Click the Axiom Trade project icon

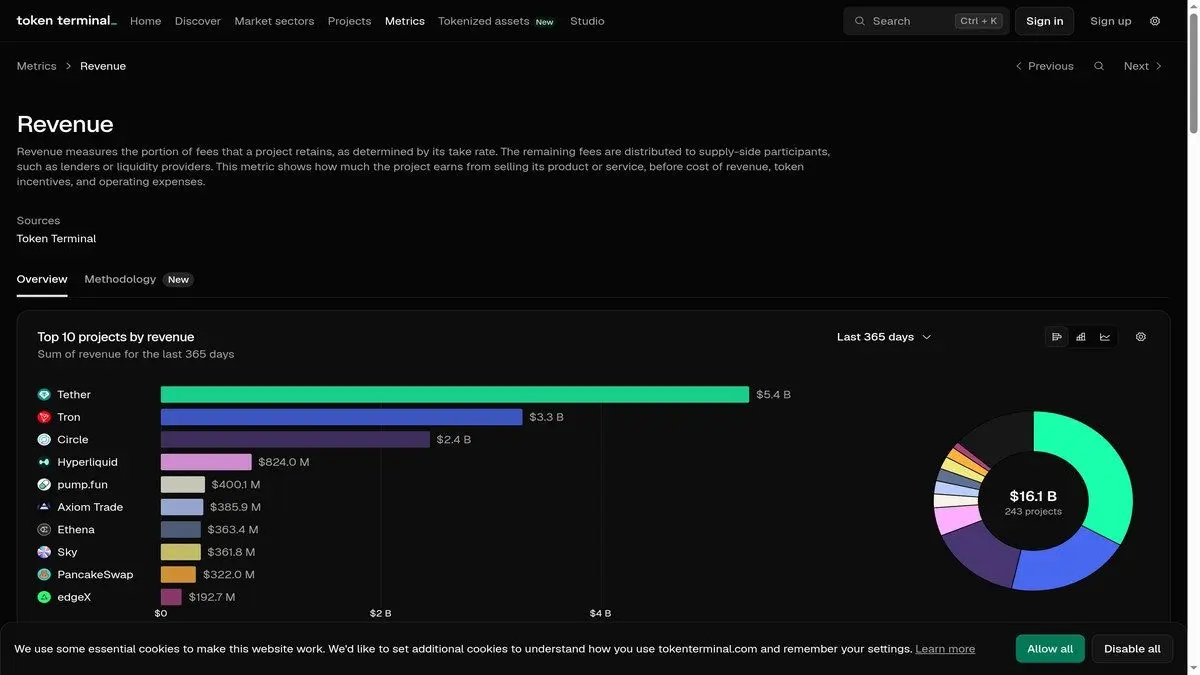tap(44, 507)
